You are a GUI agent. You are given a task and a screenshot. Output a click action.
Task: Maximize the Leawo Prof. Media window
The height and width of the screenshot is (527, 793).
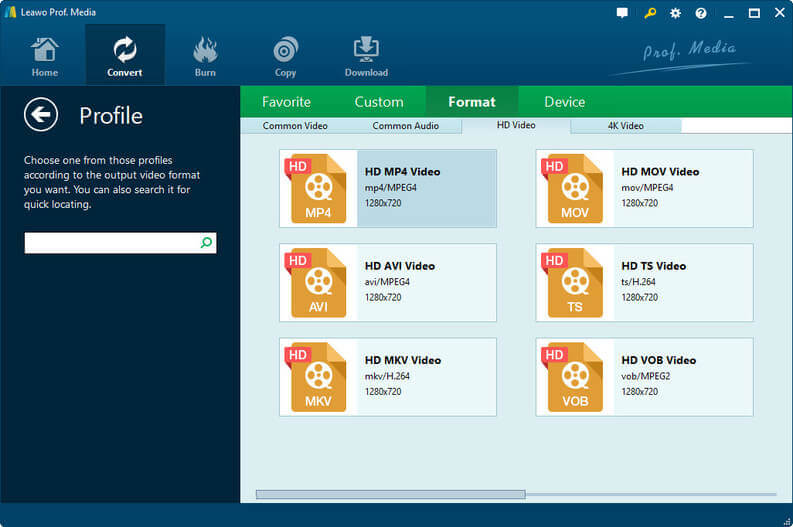754,13
